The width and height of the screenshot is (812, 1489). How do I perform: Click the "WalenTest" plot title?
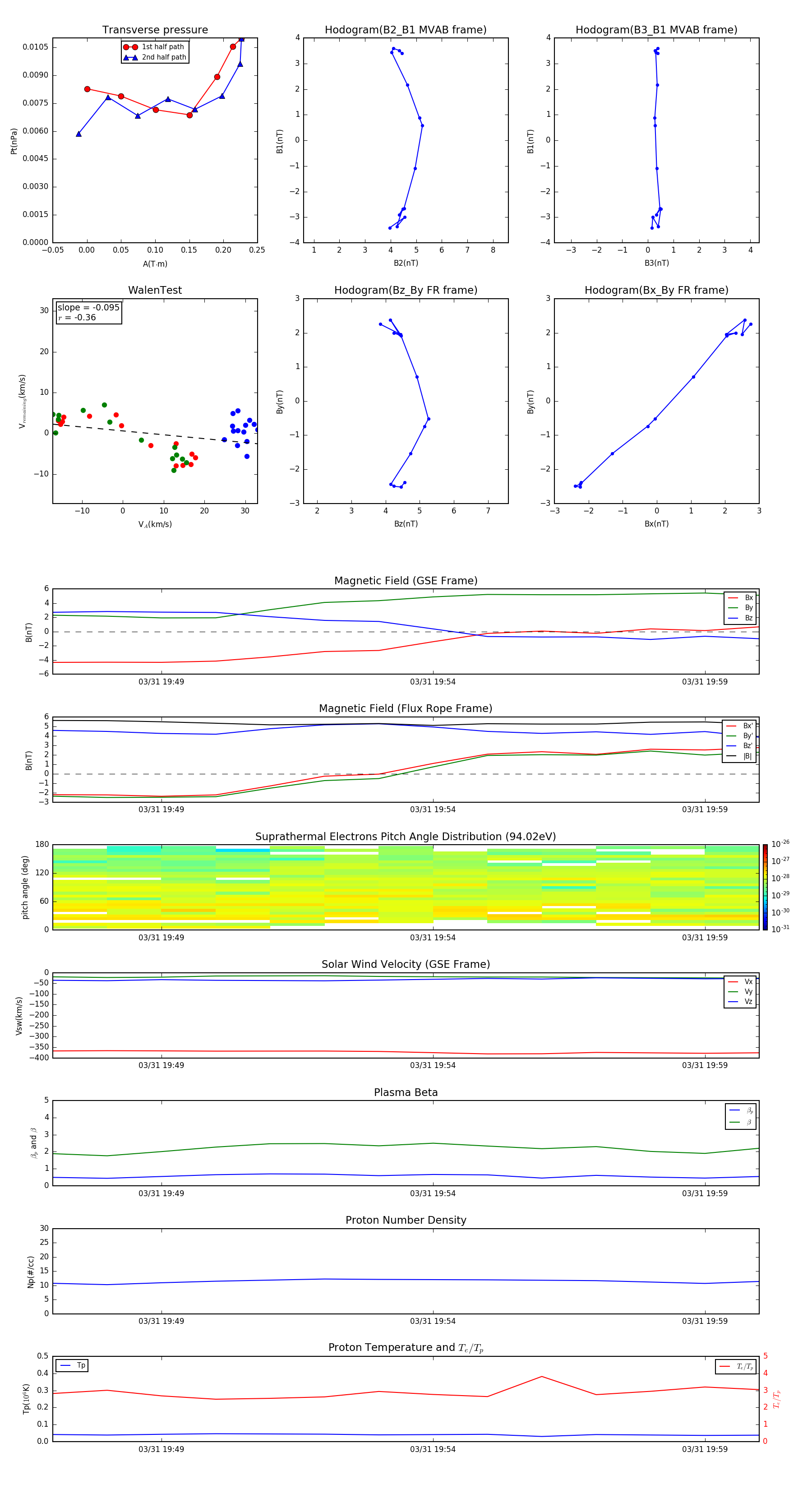pos(155,290)
